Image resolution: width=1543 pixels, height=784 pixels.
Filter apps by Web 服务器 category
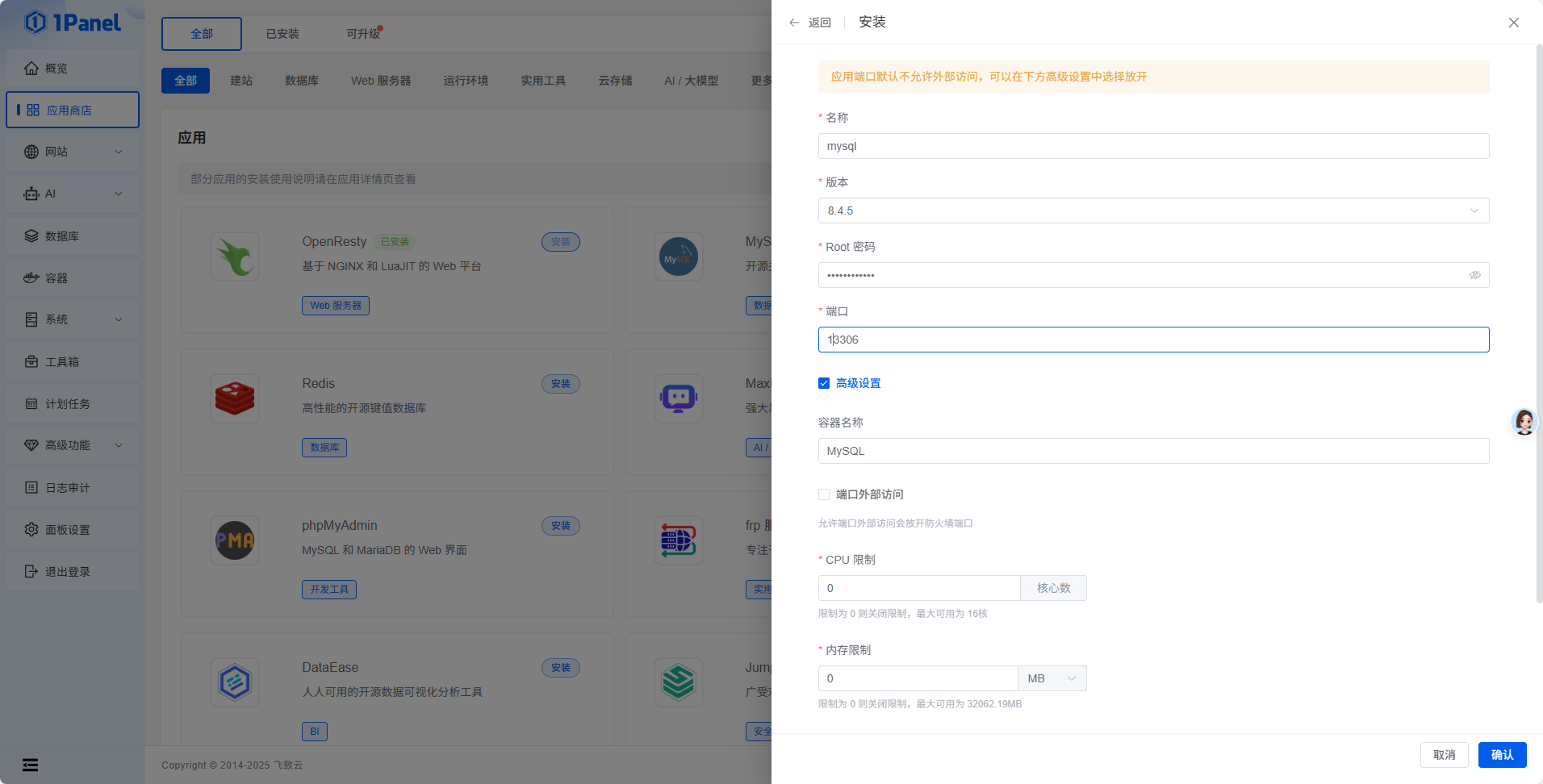click(381, 81)
